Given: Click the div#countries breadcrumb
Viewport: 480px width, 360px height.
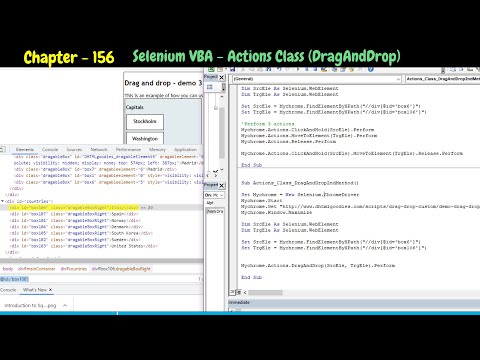Looking at the screenshot, I should pyautogui.click(x=74, y=269).
